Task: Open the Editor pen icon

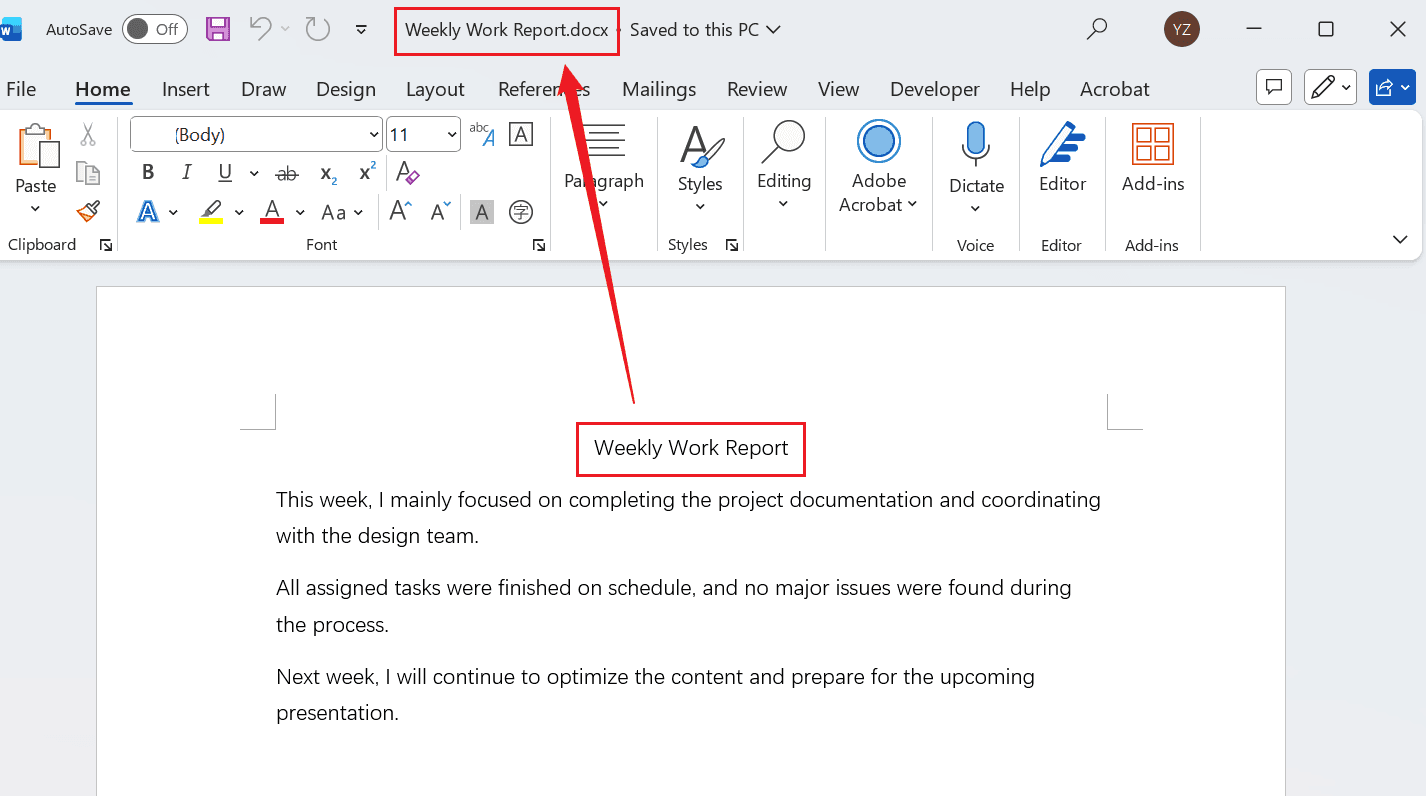Action: tap(1062, 144)
